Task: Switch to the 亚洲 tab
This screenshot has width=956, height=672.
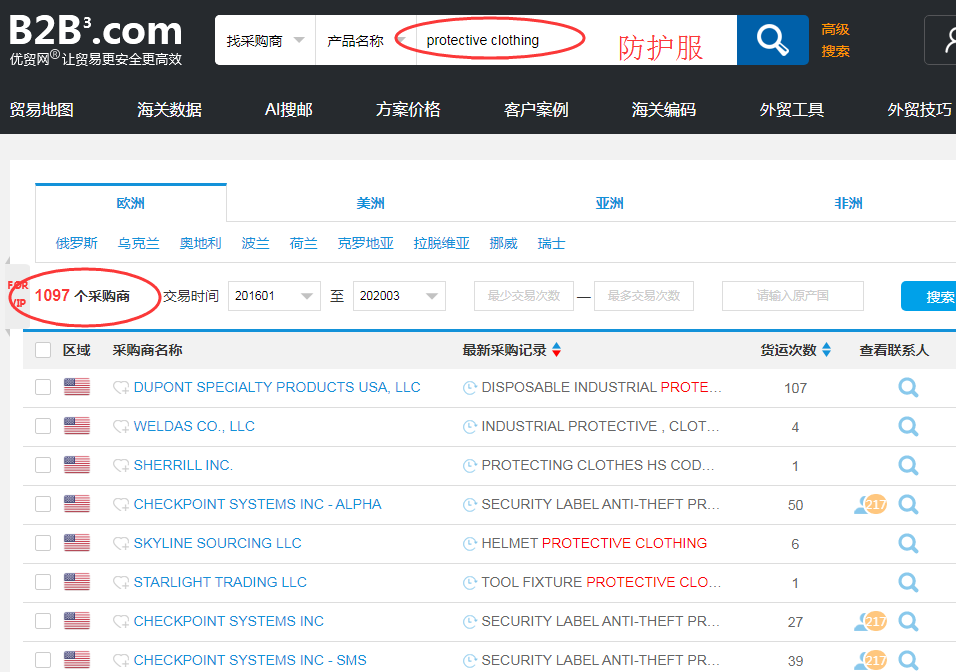Action: (x=609, y=203)
